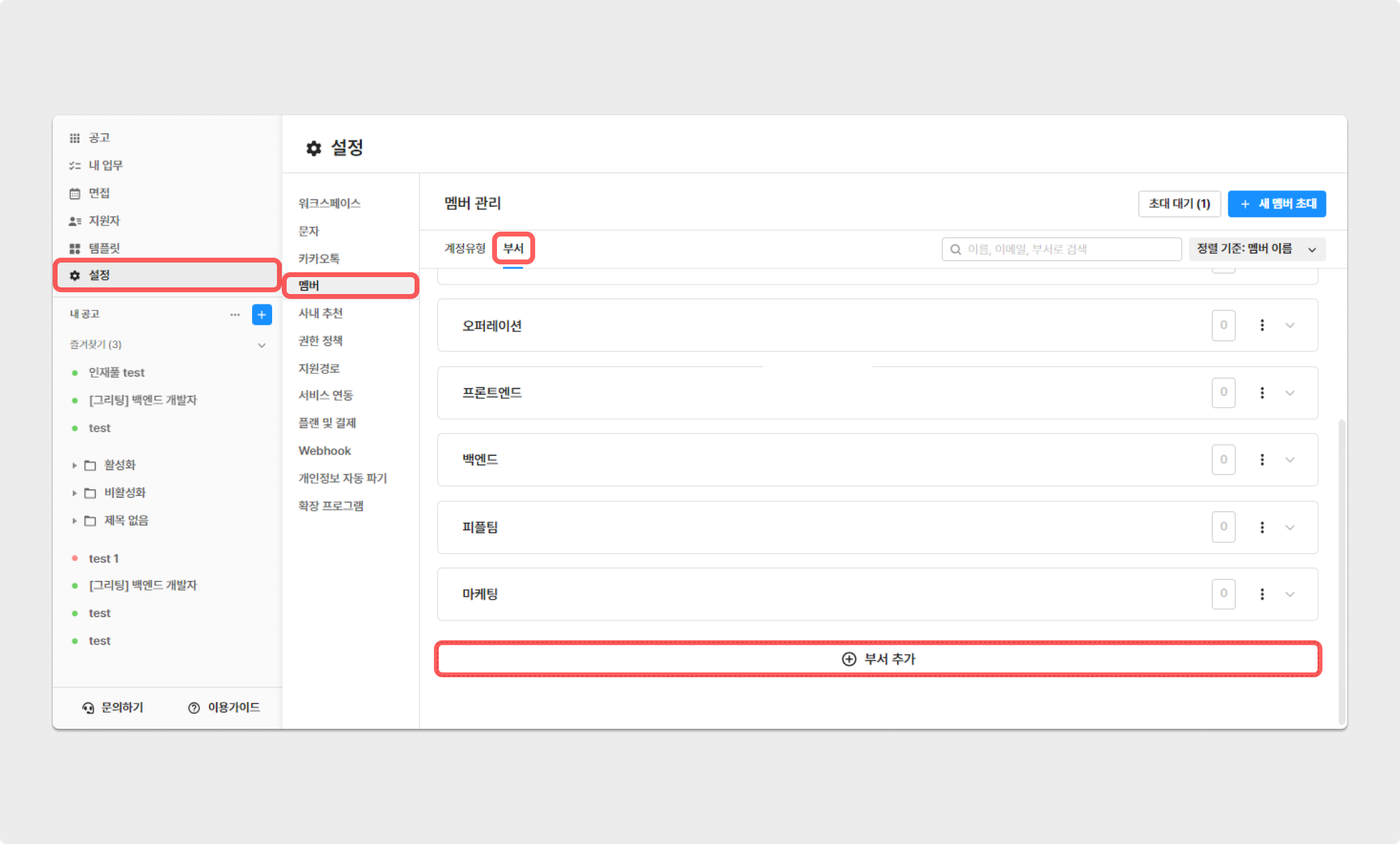
Task: Open the ellipsis menu beside 내 공고
Action: [x=235, y=315]
